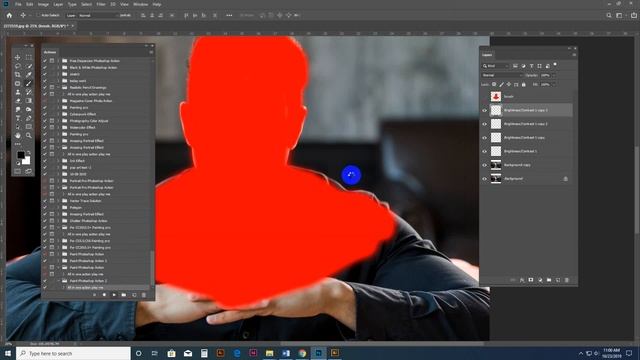Screen dimensions: 640x360
Task: Click the Actions panel vertical scrollbar
Action: point(153,267)
